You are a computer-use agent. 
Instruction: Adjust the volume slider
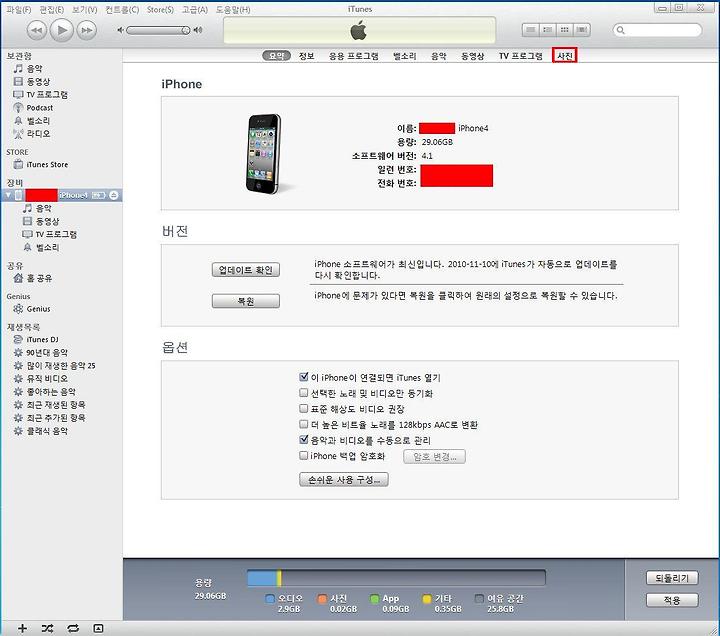(158, 30)
